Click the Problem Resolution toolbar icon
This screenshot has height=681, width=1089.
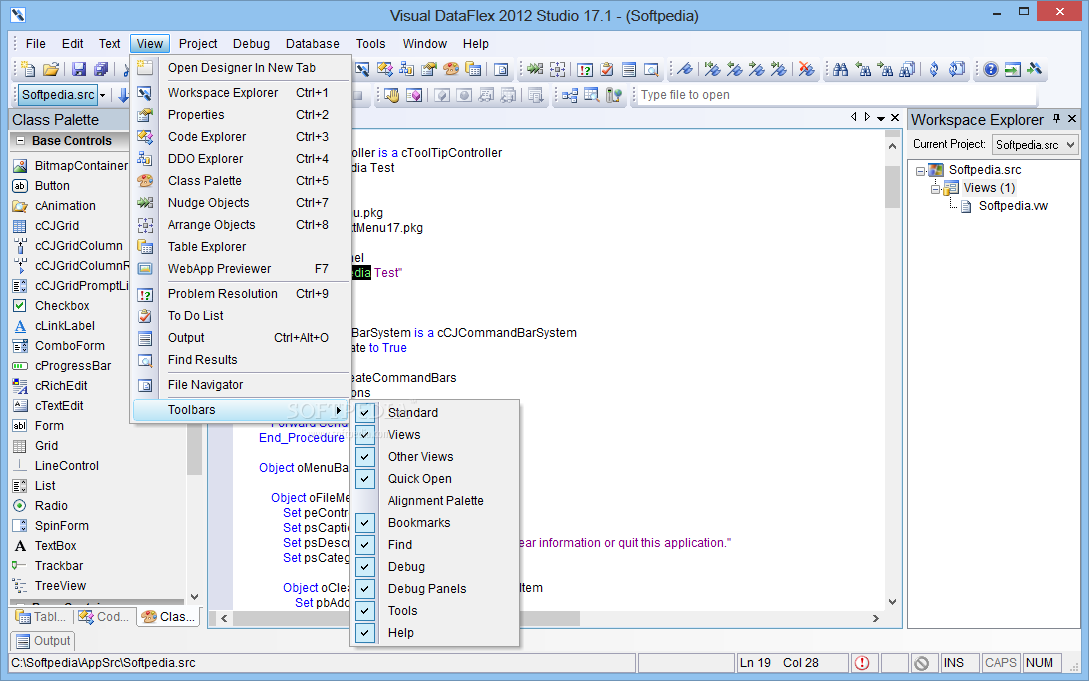pos(585,69)
